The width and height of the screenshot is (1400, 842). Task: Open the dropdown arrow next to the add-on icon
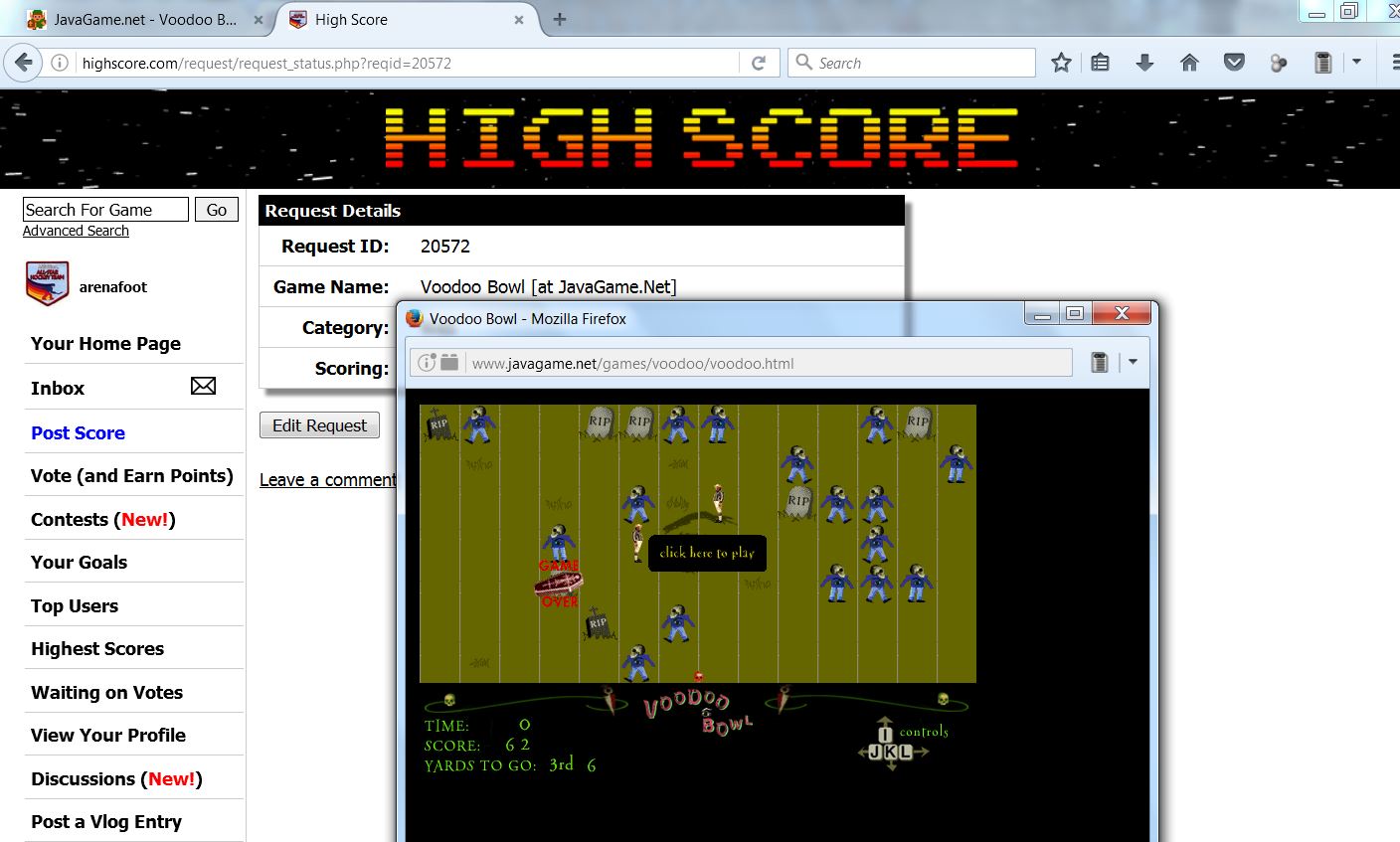1355,62
